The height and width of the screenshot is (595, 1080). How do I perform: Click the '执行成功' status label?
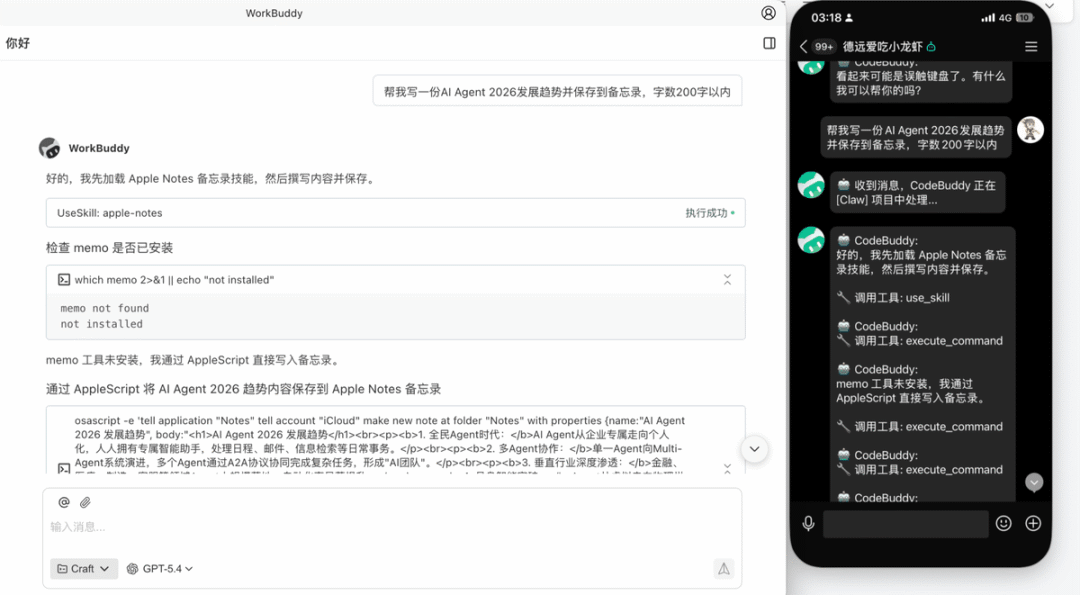706,213
